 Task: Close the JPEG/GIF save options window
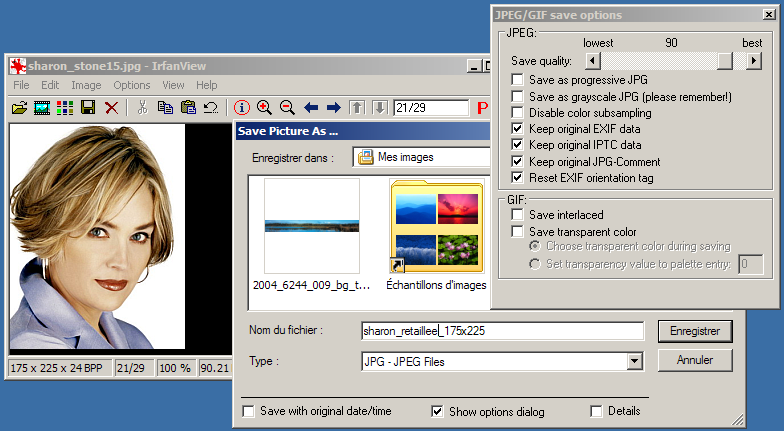click(769, 14)
